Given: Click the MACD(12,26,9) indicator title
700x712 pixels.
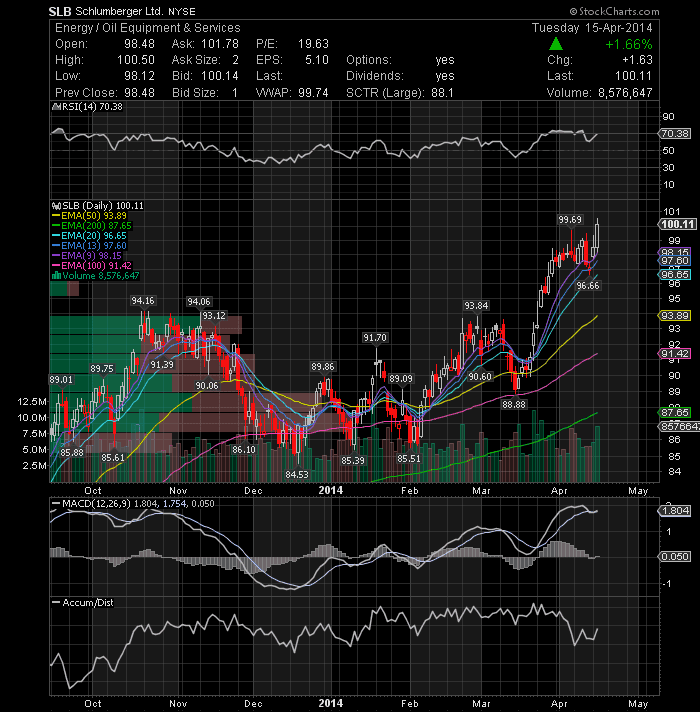Looking at the screenshot, I should tap(96, 504).
